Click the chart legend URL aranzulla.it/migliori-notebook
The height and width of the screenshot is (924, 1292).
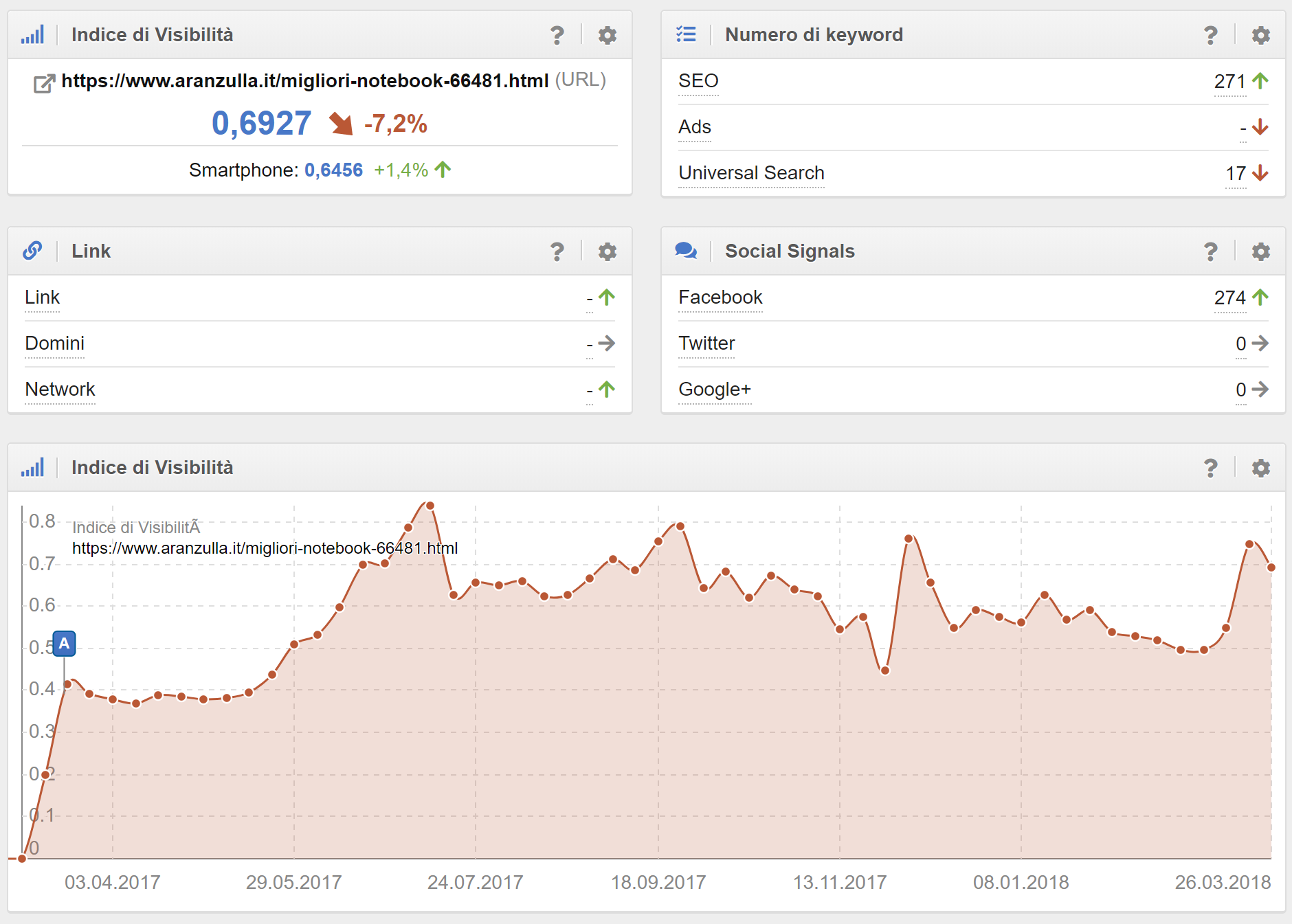tap(265, 548)
